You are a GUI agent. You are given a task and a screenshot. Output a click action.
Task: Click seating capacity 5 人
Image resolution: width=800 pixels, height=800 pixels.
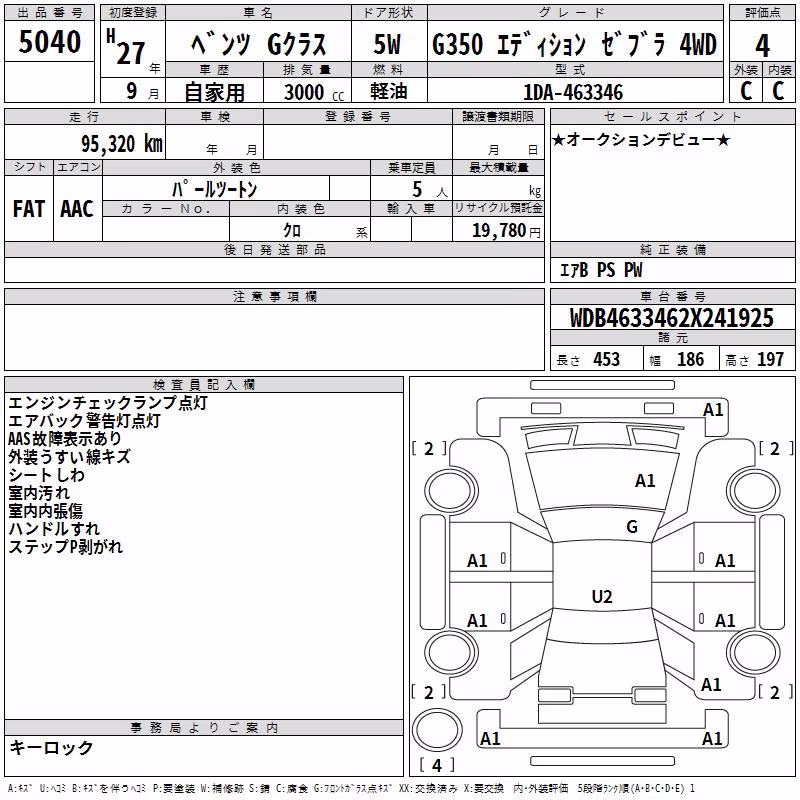click(x=430, y=190)
